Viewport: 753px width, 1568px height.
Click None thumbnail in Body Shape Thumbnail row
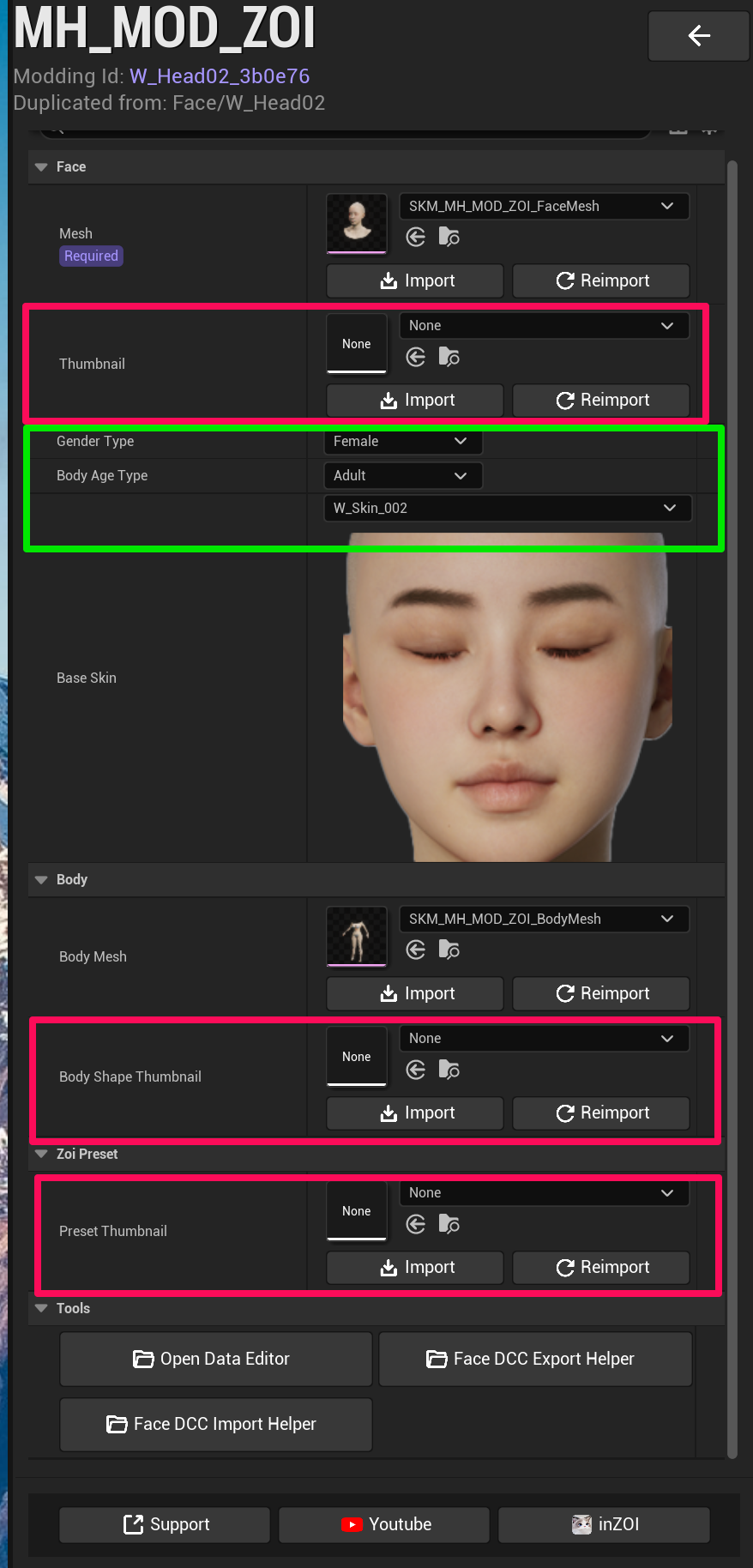click(x=357, y=1057)
